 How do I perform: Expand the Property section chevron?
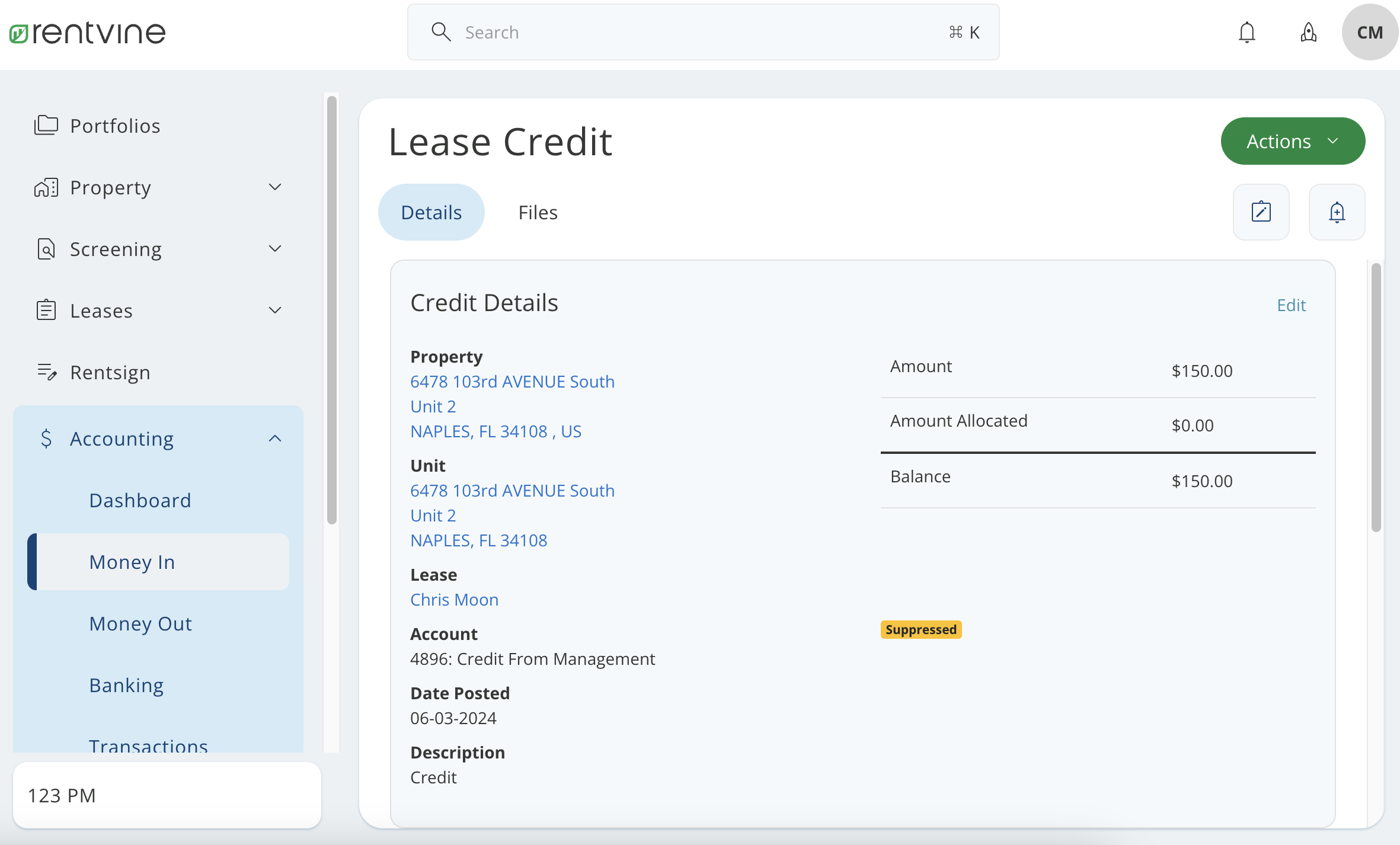click(274, 187)
